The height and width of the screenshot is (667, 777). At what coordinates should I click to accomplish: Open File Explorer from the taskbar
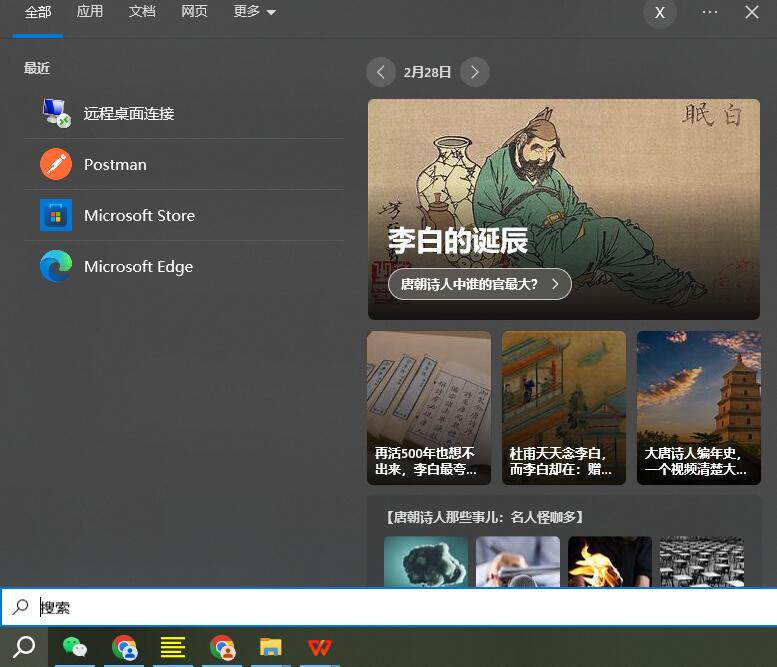[x=271, y=647]
